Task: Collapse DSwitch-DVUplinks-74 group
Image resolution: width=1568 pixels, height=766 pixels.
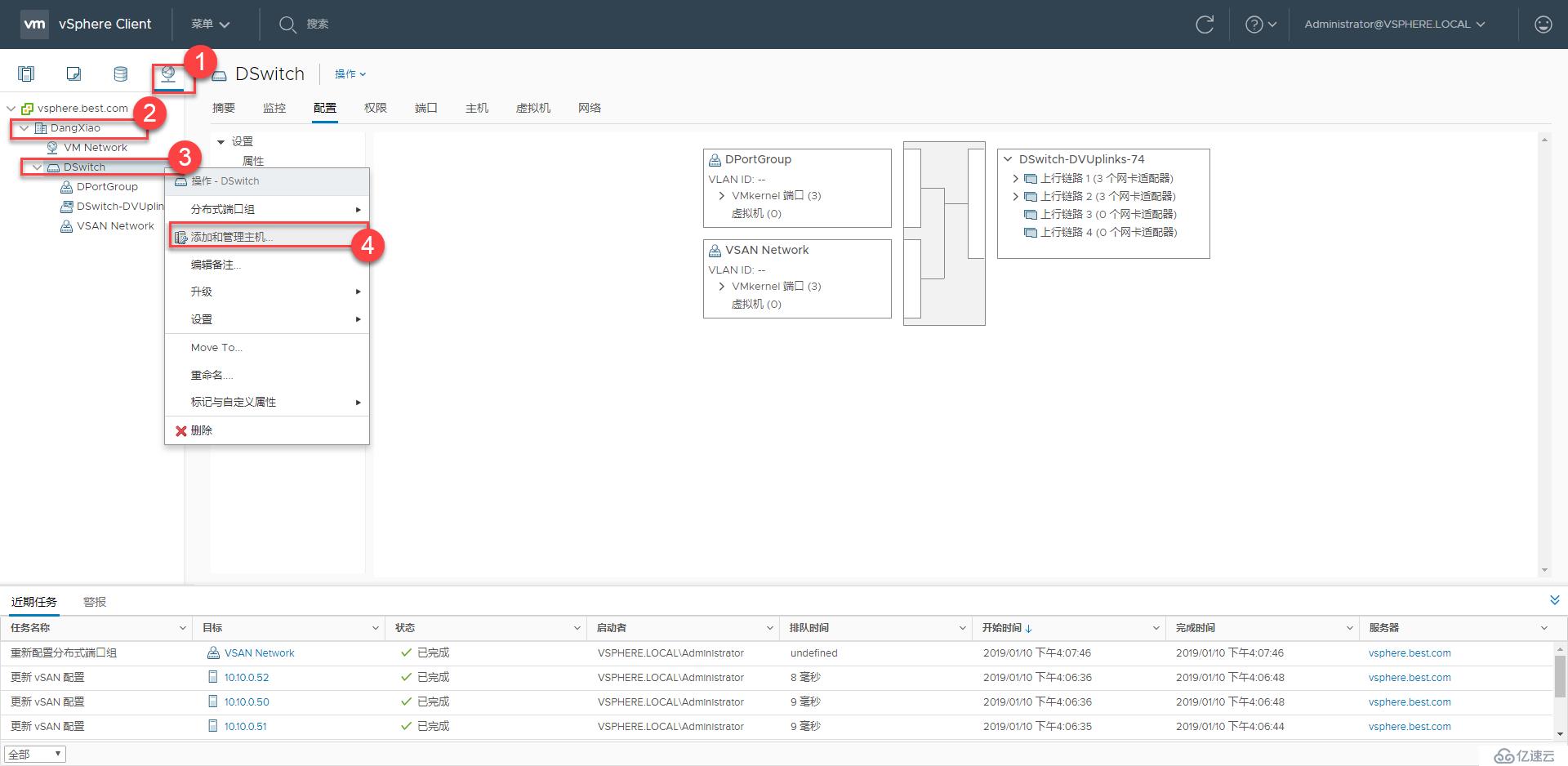Action: (1008, 159)
